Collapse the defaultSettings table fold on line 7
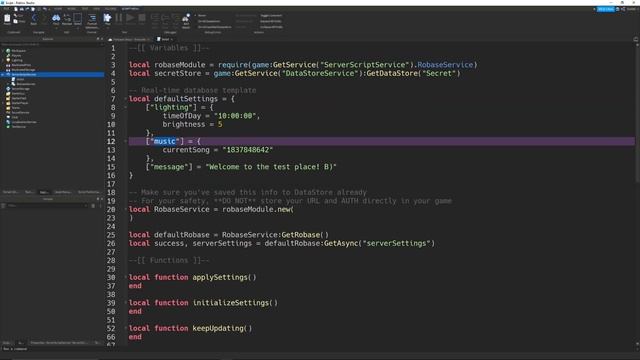 (x=125, y=99)
